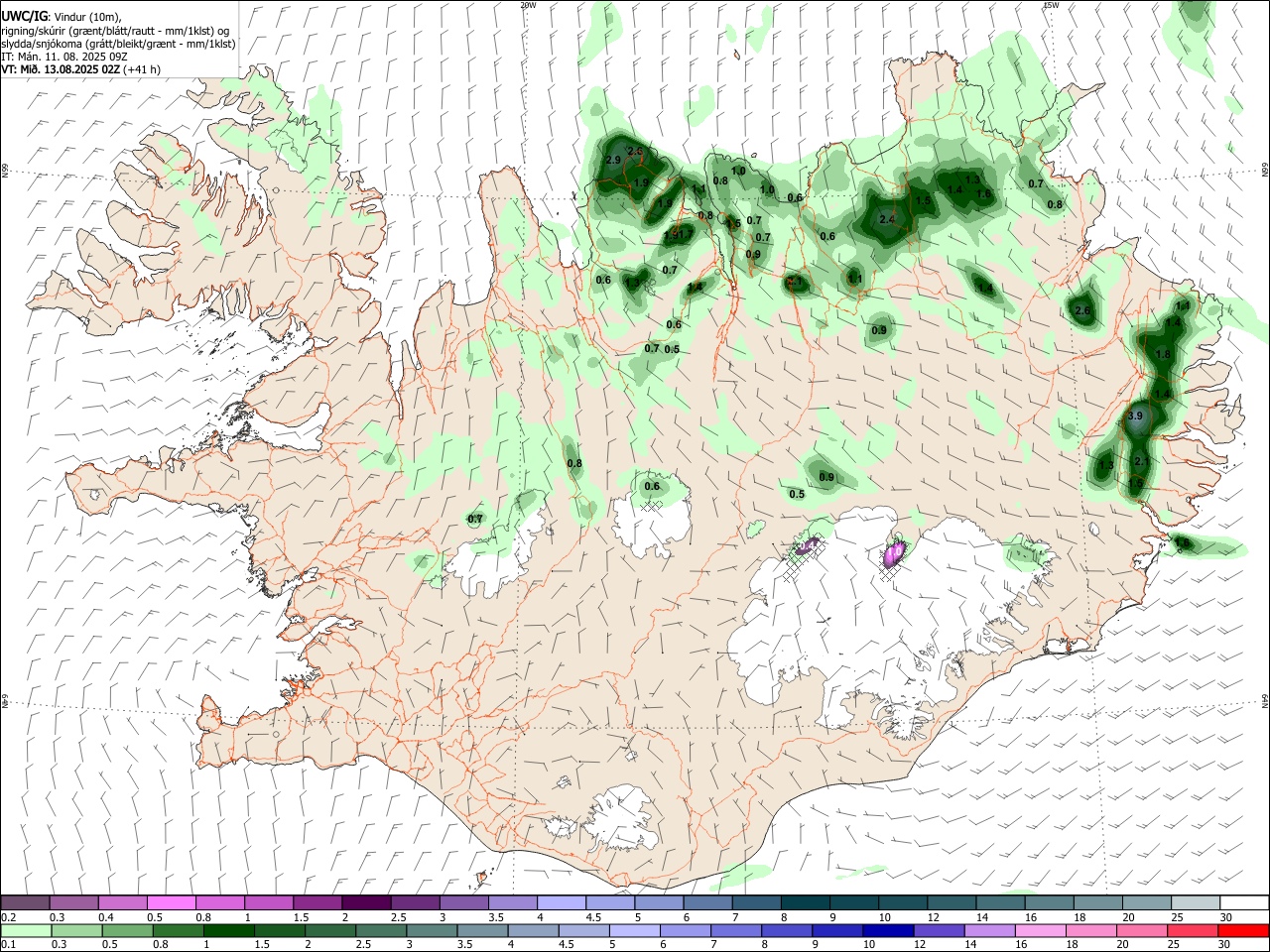Pick the bright pink snow swatch between 0.5 and 0.8
The width and height of the screenshot is (1270, 952).
[x=172, y=903]
